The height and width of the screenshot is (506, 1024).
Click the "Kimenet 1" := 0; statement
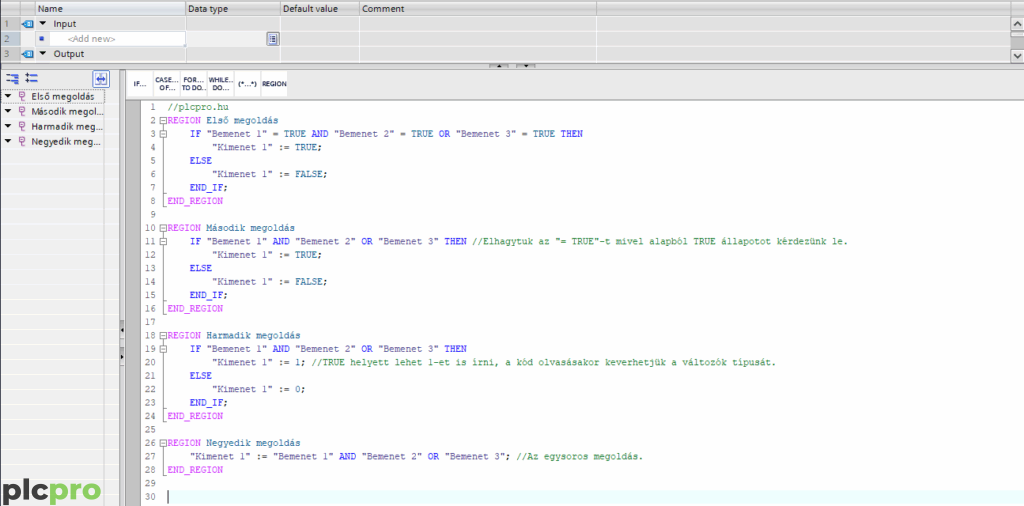(x=259, y=388)
